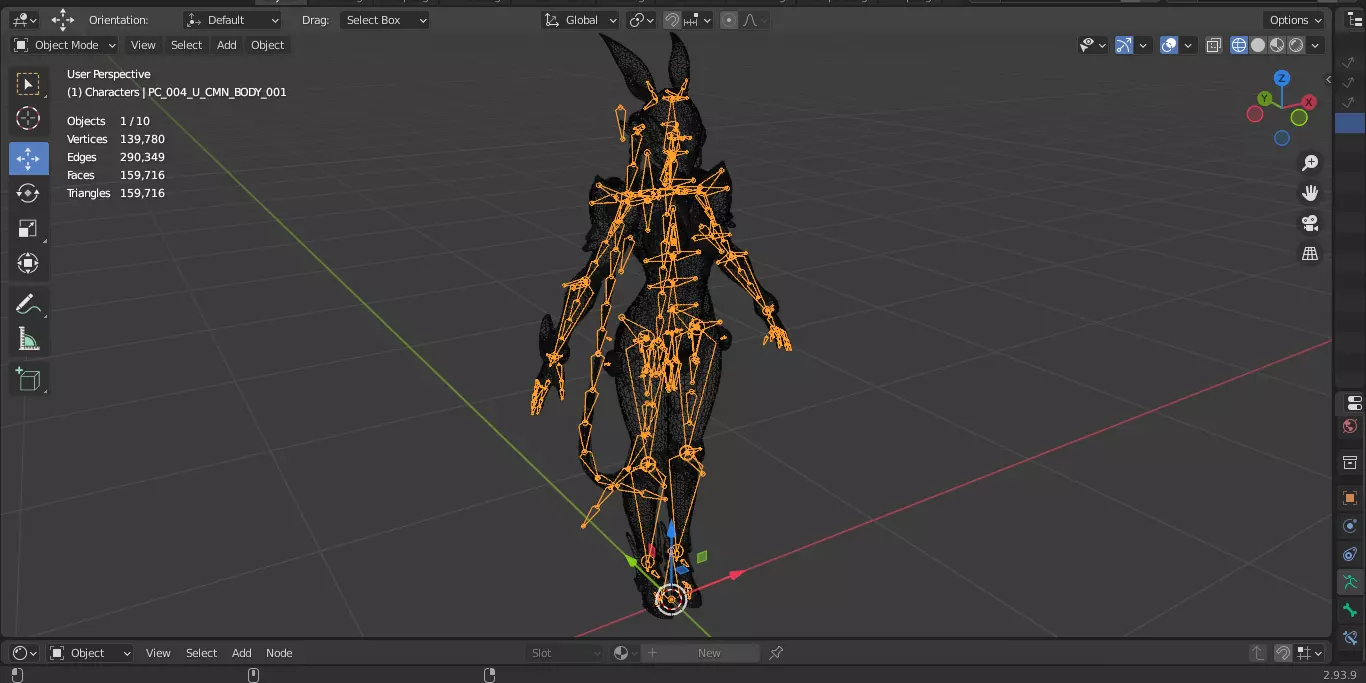Open the Global transform orientation dropdown

pos(581,20)
